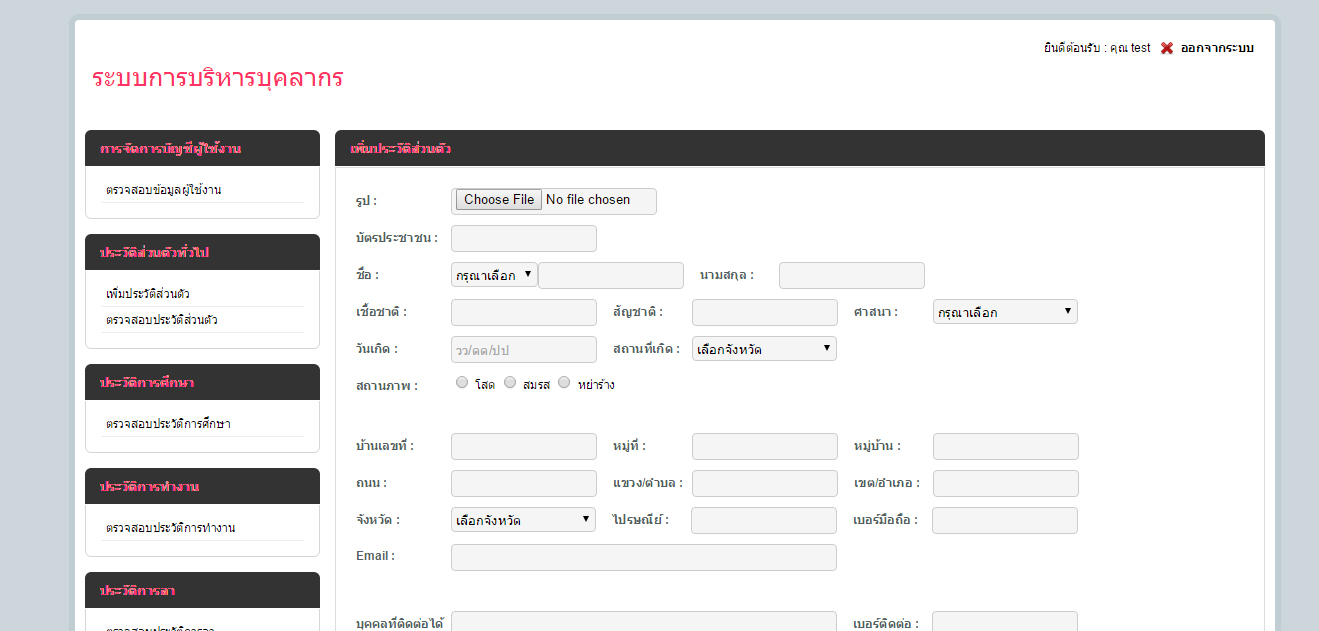Screen dimensions: 1319x631
Task: Click the วันเกิด birth date field
Action: [524, 349]
